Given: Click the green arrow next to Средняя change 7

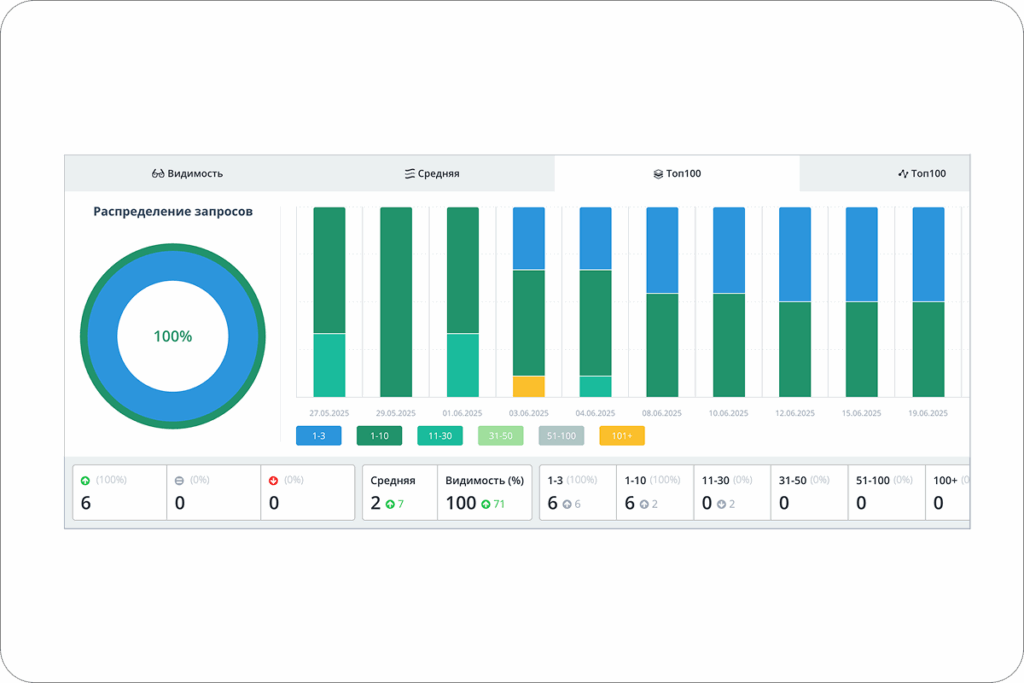Looking at the screenshot, I should click(x=390, y=504).
